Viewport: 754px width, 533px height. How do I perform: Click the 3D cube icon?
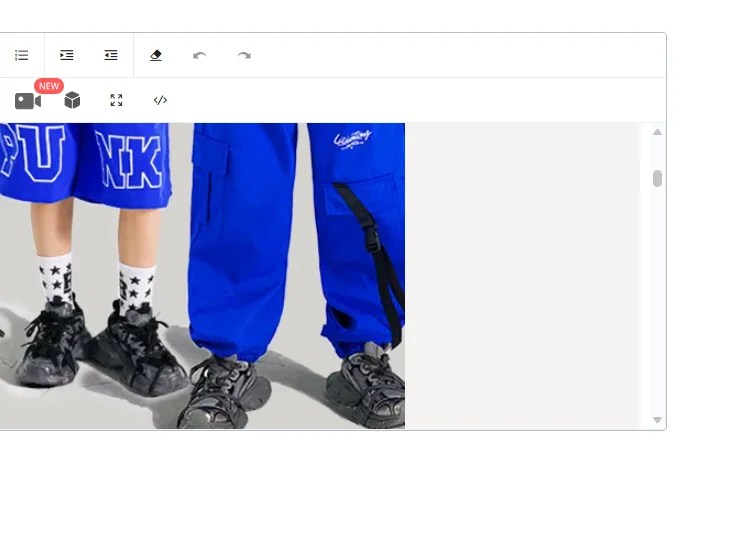[x=72, y=100]
